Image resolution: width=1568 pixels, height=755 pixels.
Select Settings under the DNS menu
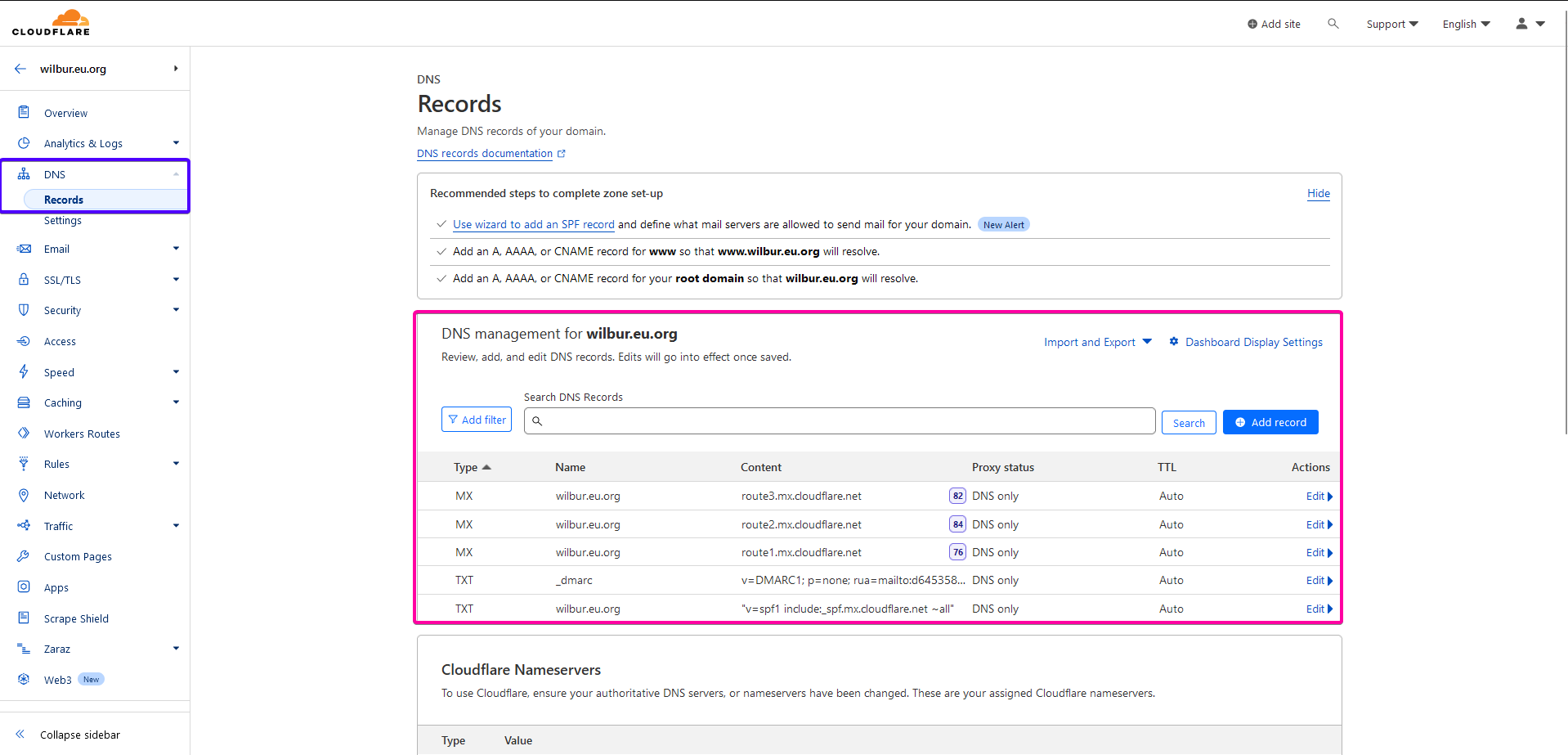tap(63, 221)
